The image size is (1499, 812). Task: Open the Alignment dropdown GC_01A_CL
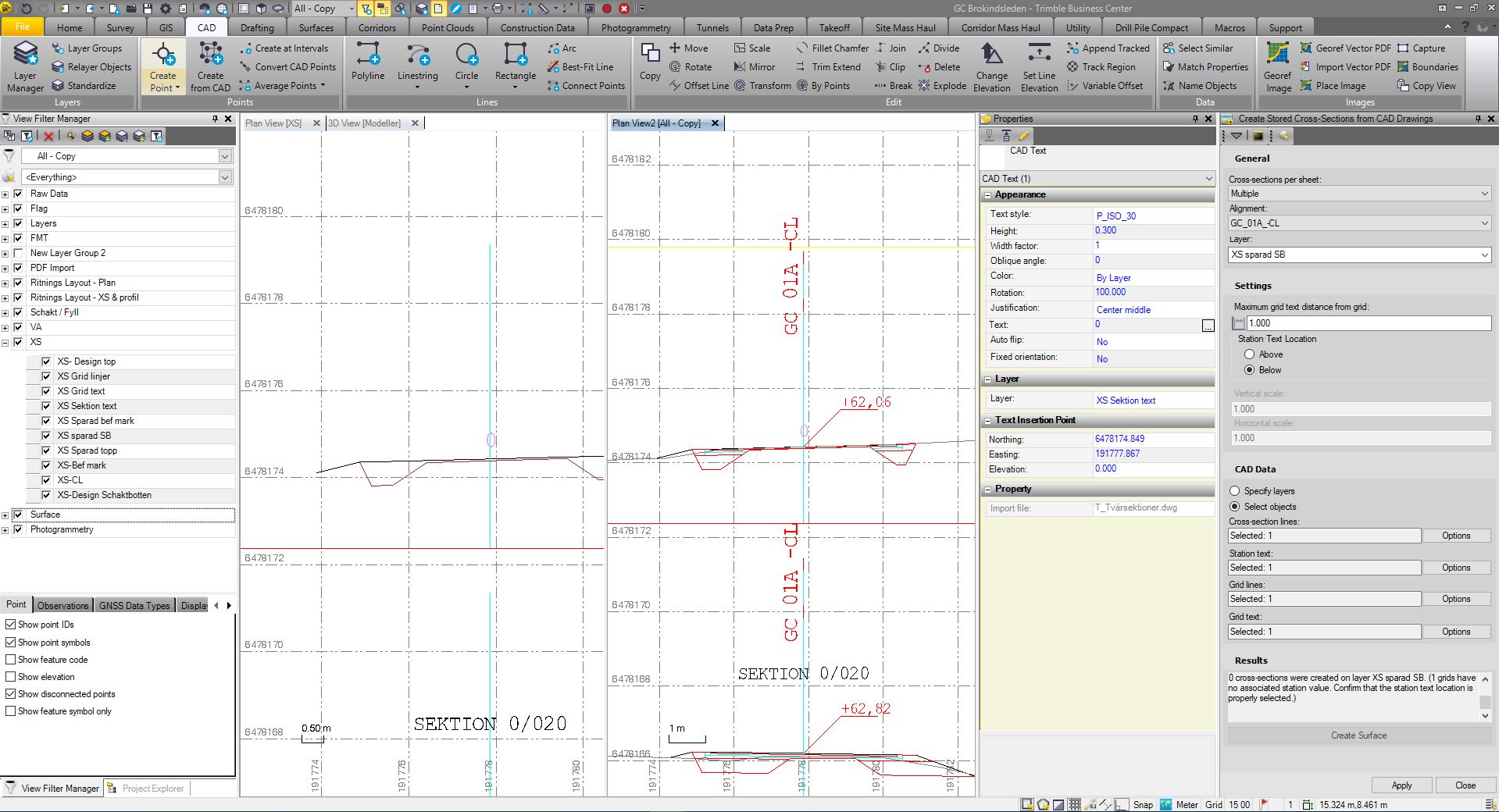click(1358, 223)
